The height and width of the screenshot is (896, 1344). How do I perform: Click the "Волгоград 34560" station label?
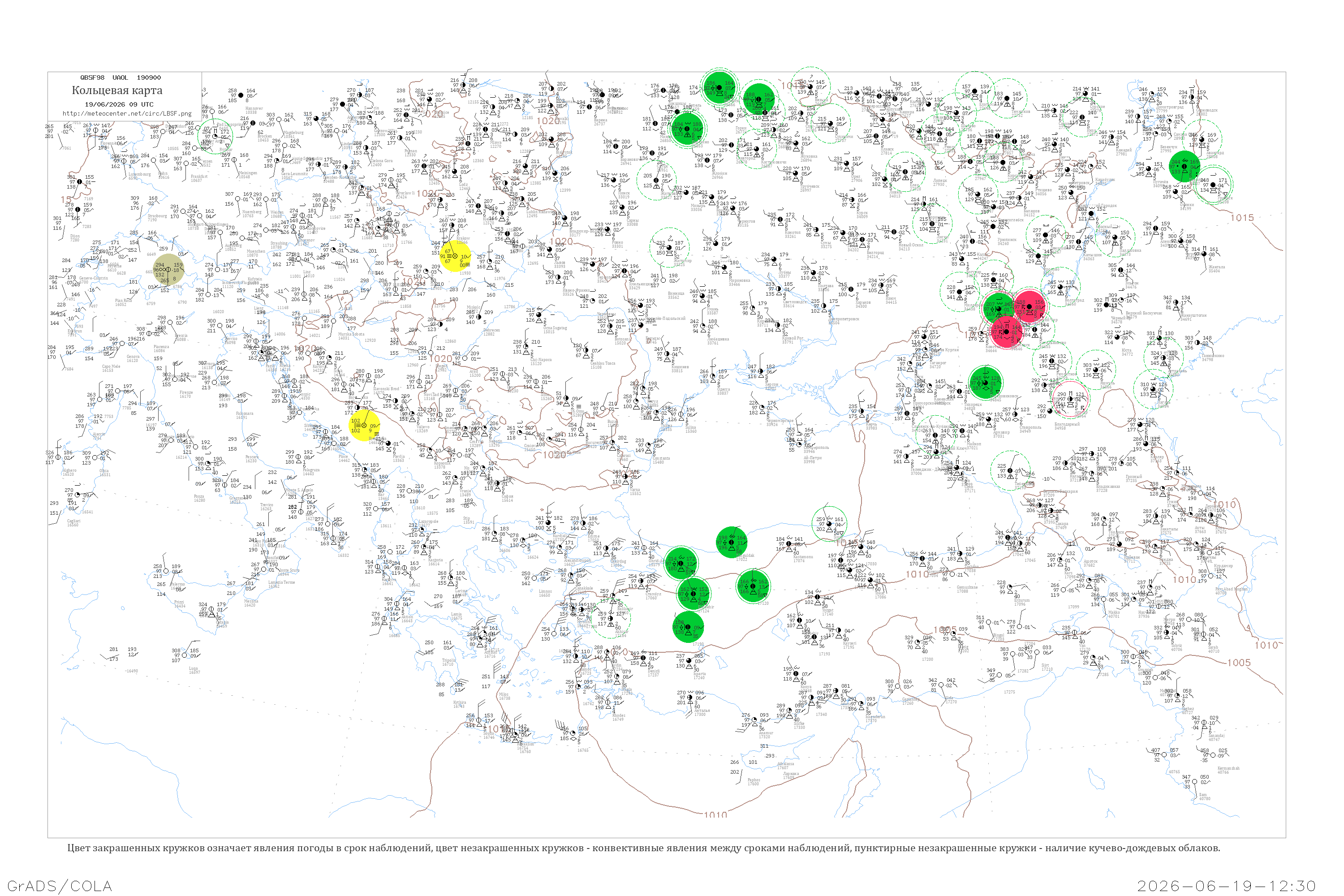pyautogui.click(x=1074, y=302)
